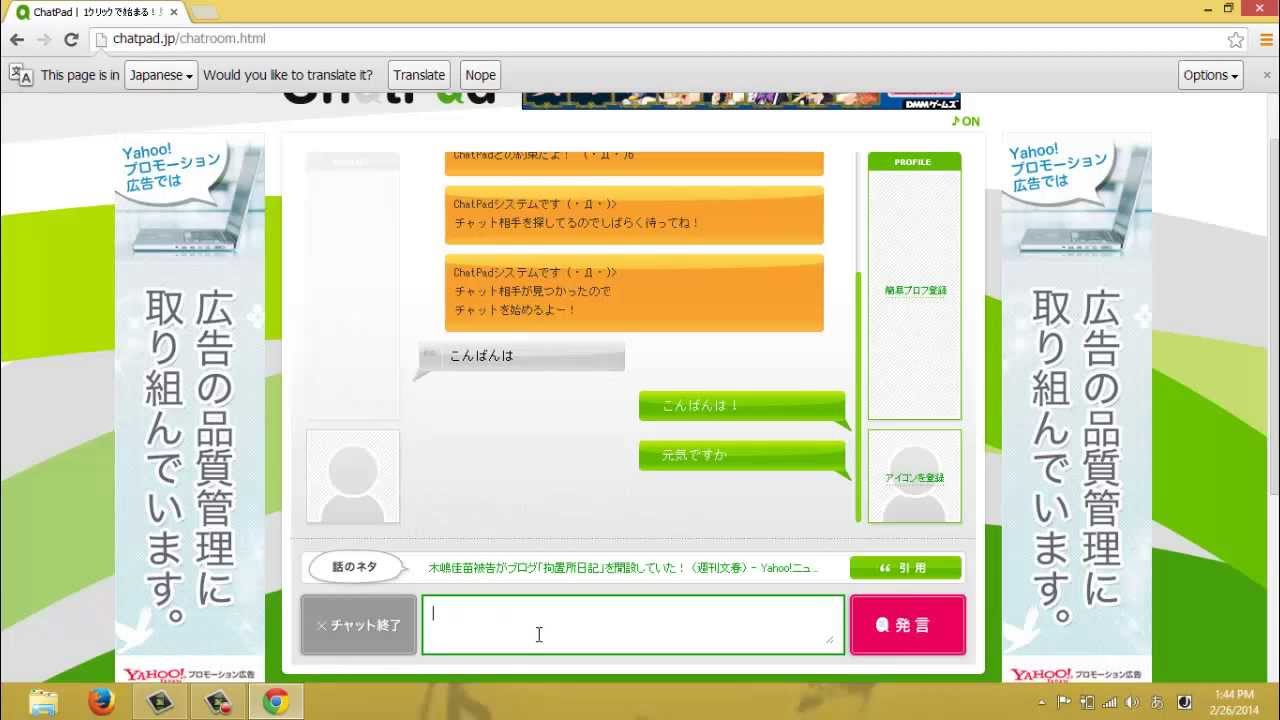The height and width of the screenshot is (720, 1280).
Task: Open the volume speaker icon in the tray
Action: (1133, 702)
